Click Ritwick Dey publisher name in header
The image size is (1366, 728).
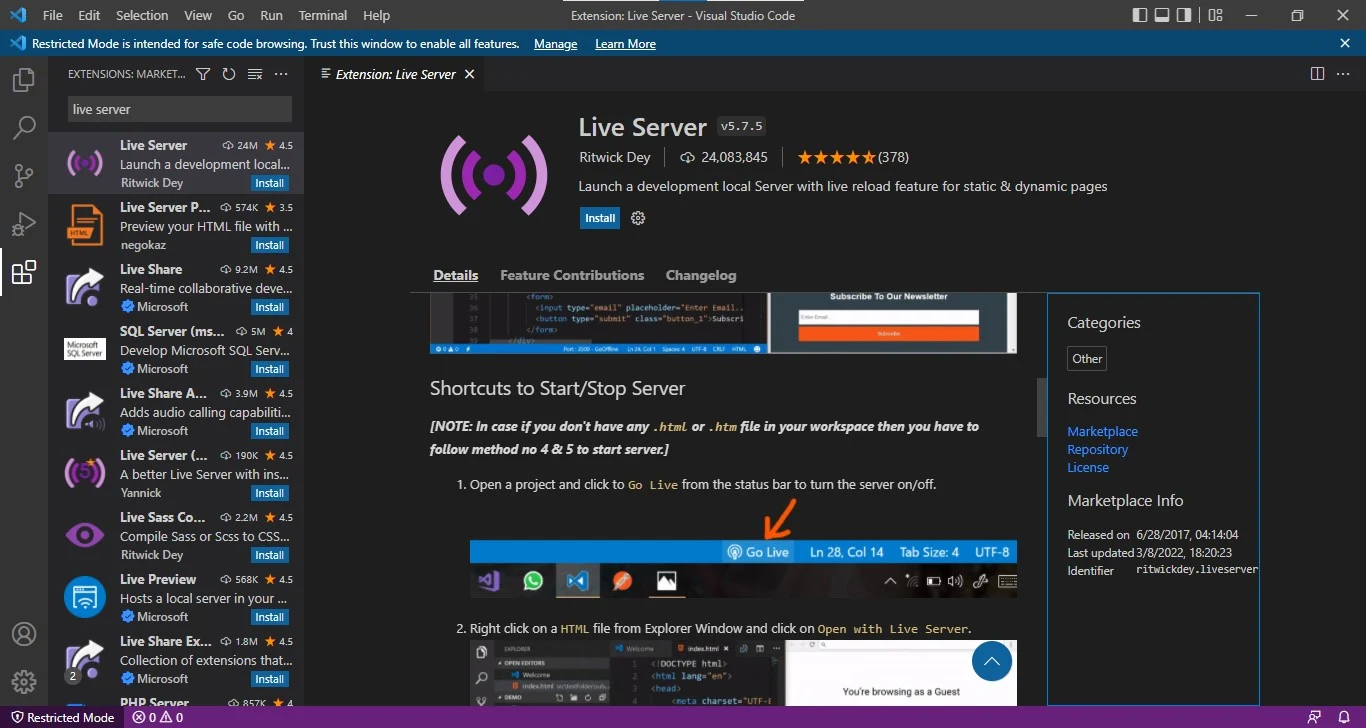click(x=615, y=157)
